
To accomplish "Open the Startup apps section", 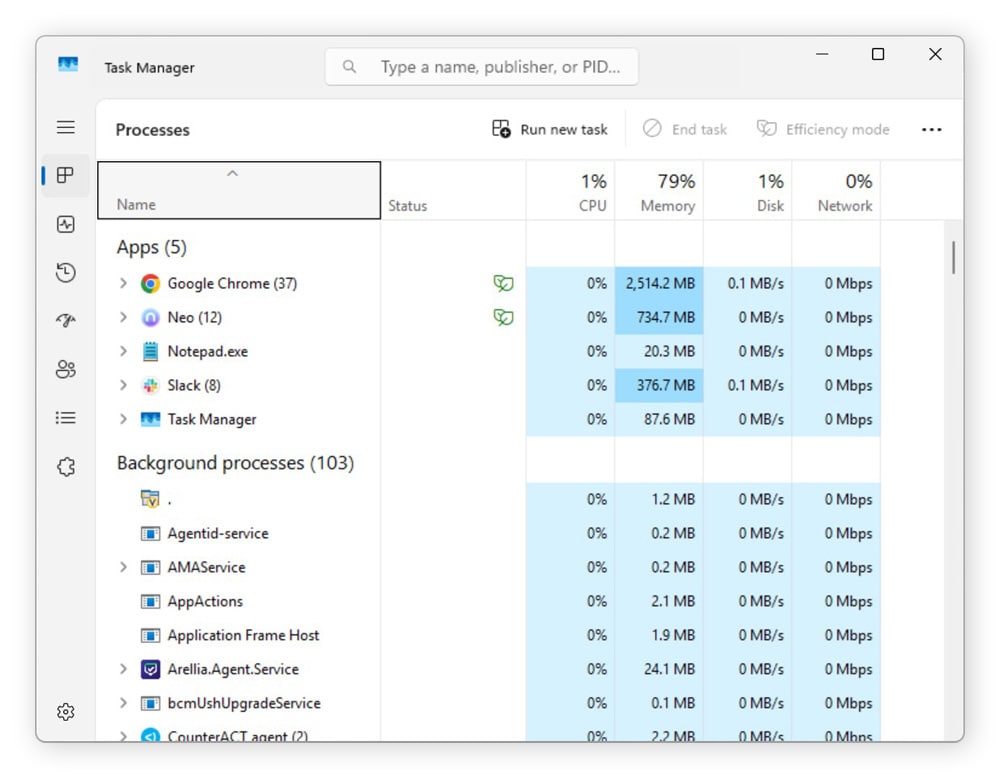I will pyautogui.click(x=65, y=320).
